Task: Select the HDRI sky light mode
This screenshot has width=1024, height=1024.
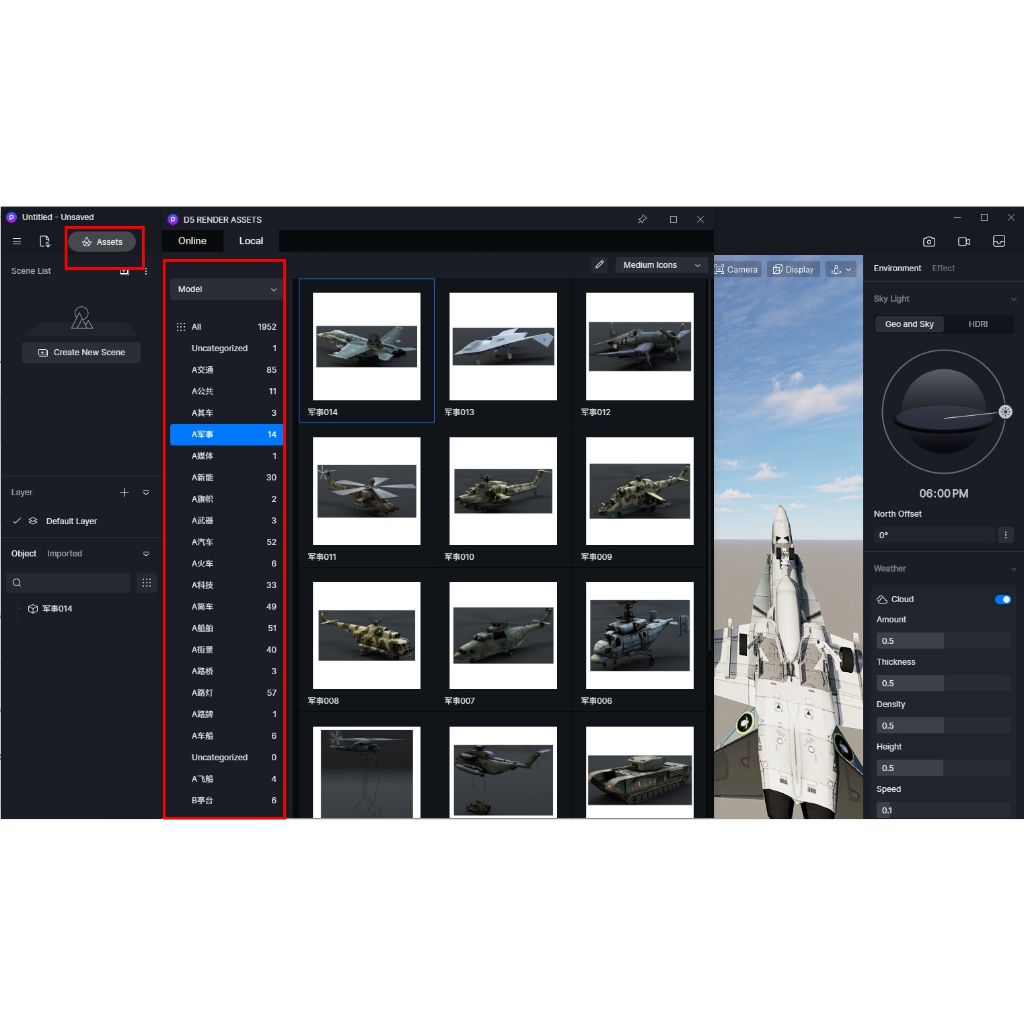Action: (978, 324)
